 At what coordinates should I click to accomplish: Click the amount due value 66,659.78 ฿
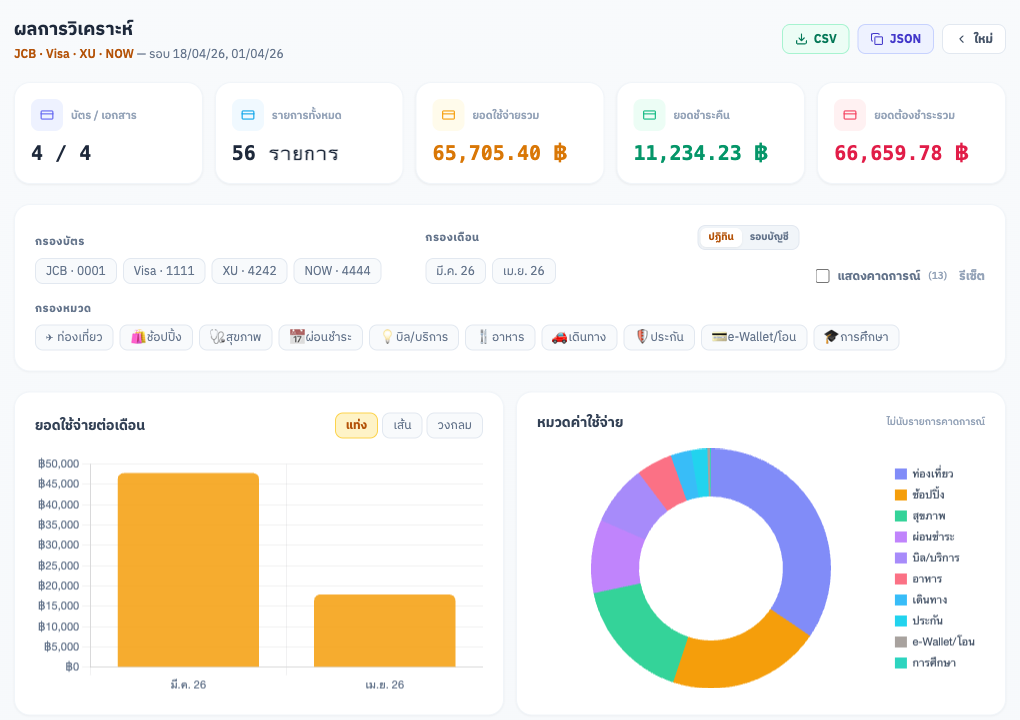[902, 153]
